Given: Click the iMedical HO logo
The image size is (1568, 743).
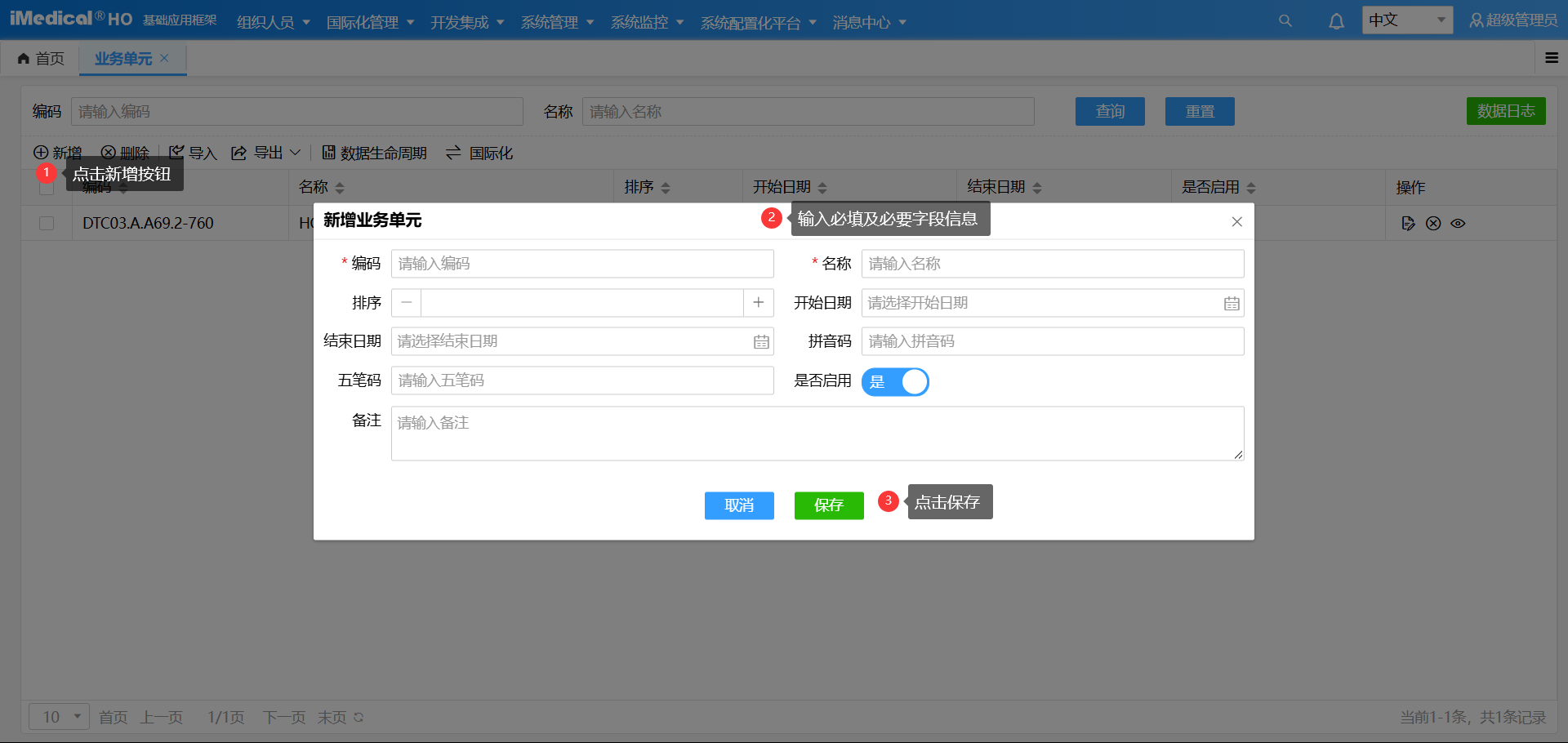Looking at the screenshot, I should (71, 19).
